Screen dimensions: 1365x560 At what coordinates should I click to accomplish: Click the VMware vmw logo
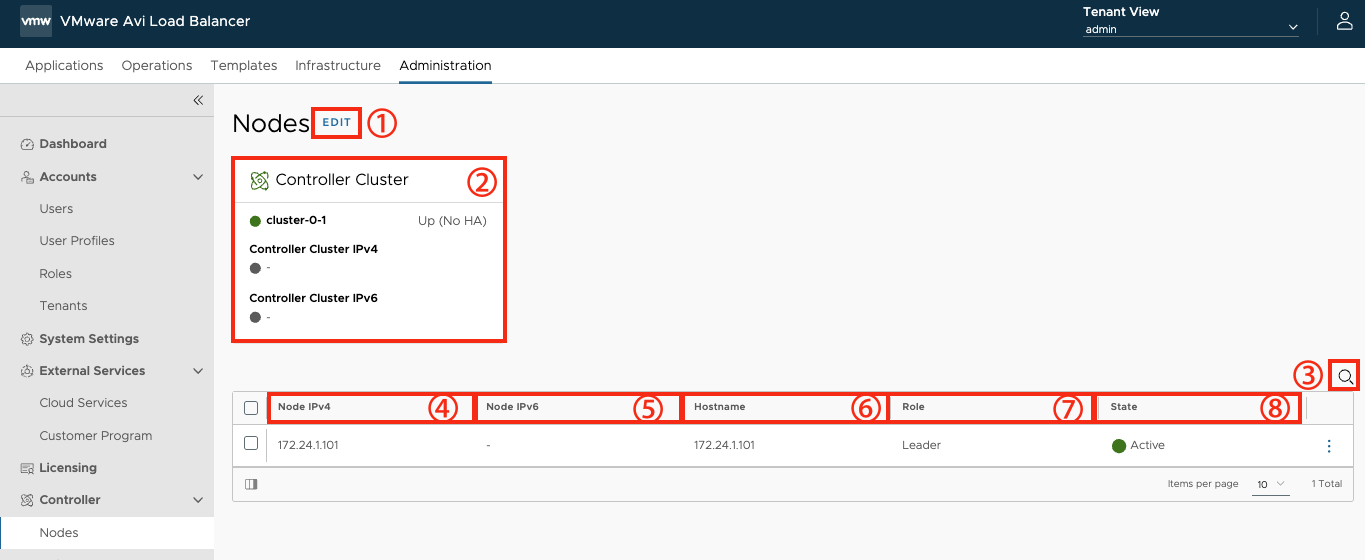click(36, 21)
